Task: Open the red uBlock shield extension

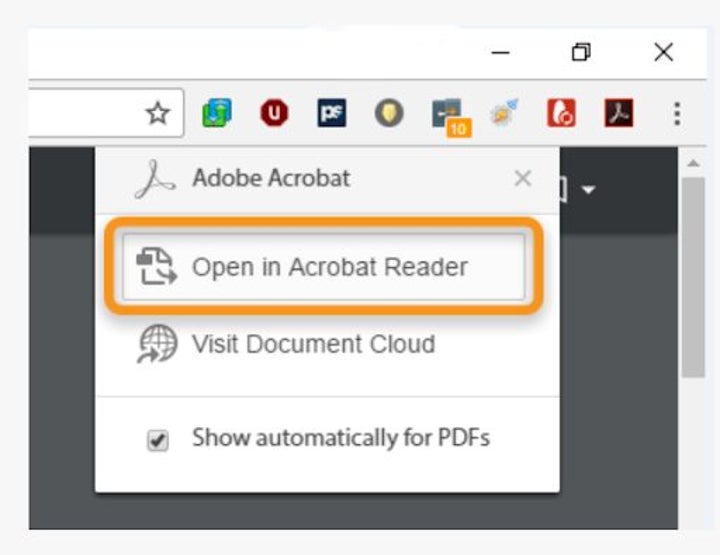Action: point(274,113)
